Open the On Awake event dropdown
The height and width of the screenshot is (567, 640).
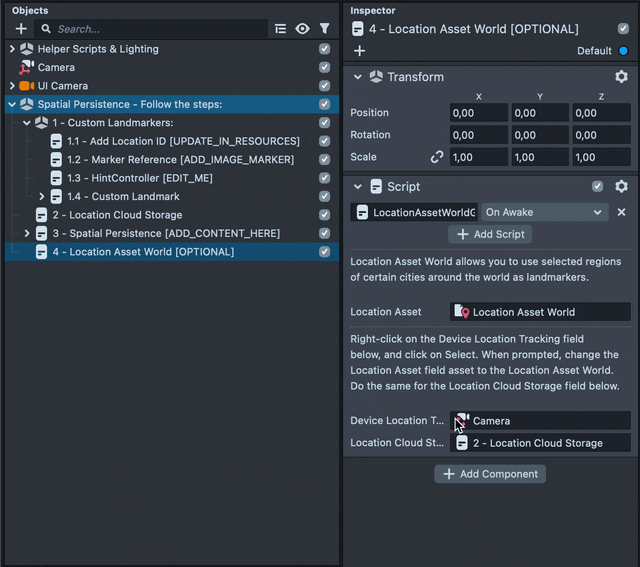(x=543, y=212)
